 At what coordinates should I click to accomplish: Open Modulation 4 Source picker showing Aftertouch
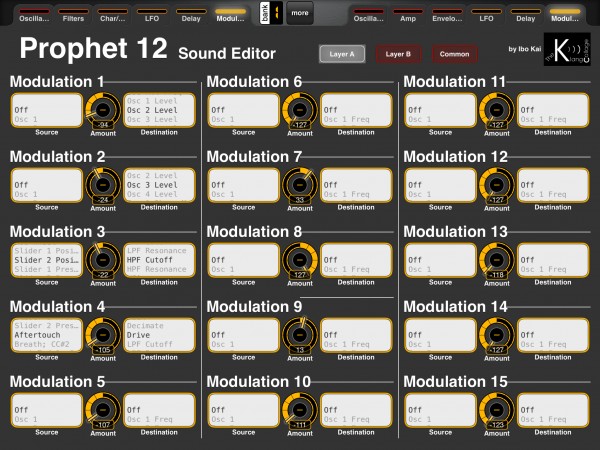coord(47,335)
